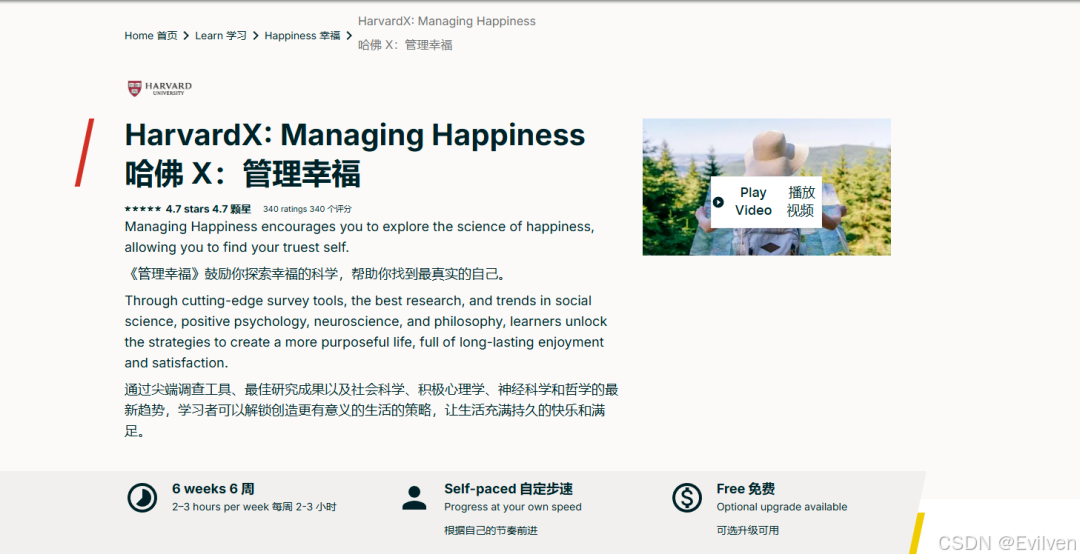Click the 4.7 stars rating text
Image resolution: width=1080 pixels, height=560 pixels.
208,209
